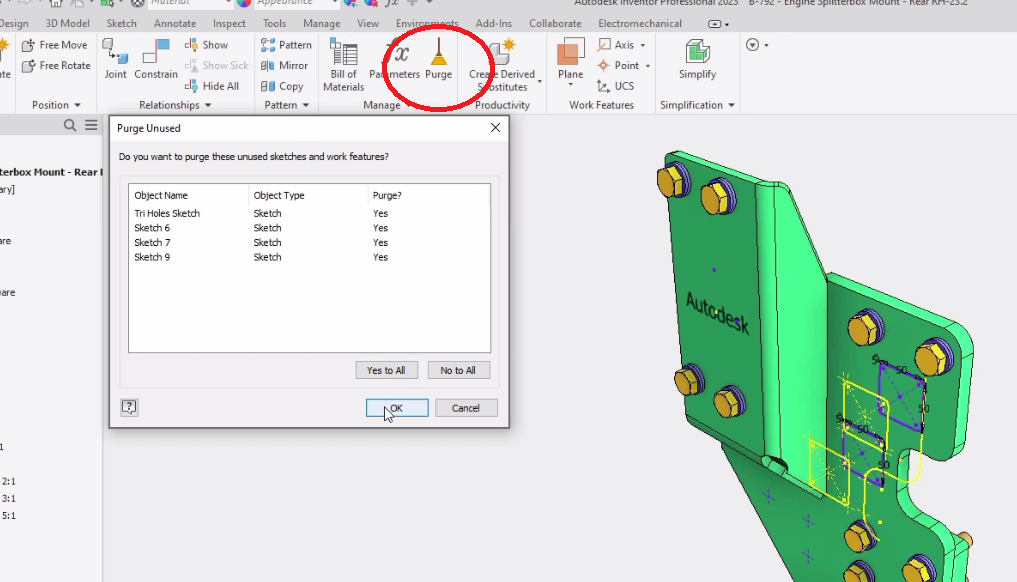Expand the Position panel dropdown
Image resolution: width=1017 pixels, height=582 pixels.
[x=77, y=105]
